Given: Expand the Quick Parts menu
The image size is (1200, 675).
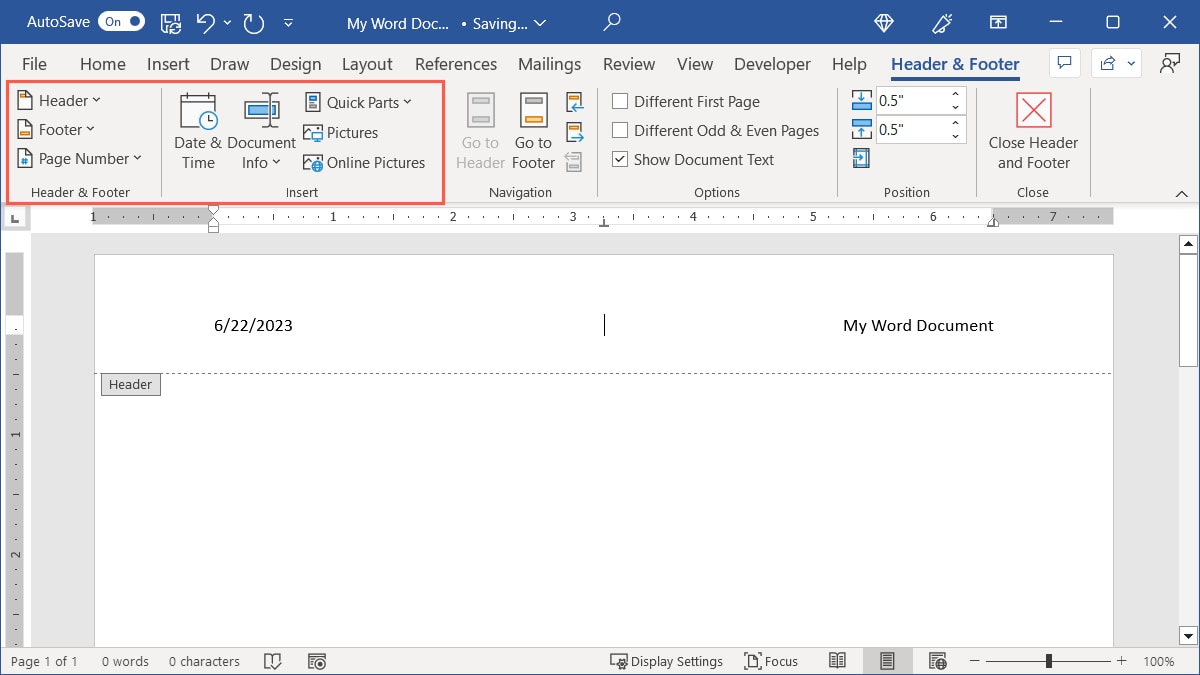Looking at the screenshot, I should (x=358, y=101).
